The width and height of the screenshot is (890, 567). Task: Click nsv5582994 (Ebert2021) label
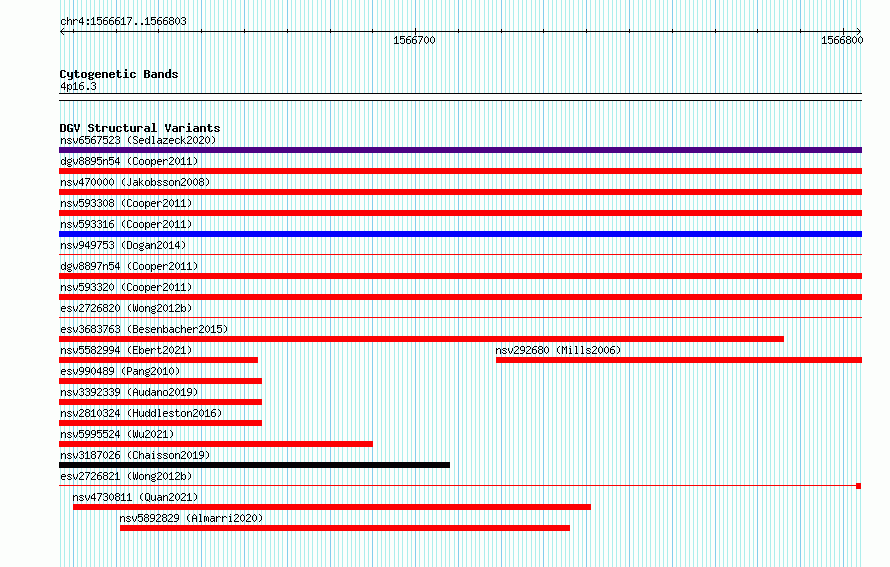tap(126, 350)
